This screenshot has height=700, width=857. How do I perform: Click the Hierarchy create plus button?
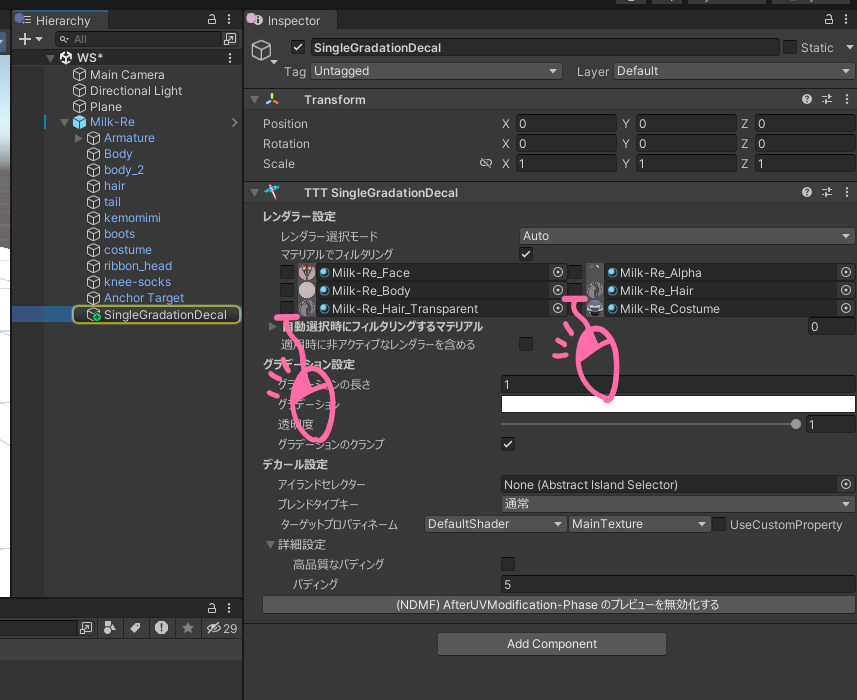[x=25, y=39]
